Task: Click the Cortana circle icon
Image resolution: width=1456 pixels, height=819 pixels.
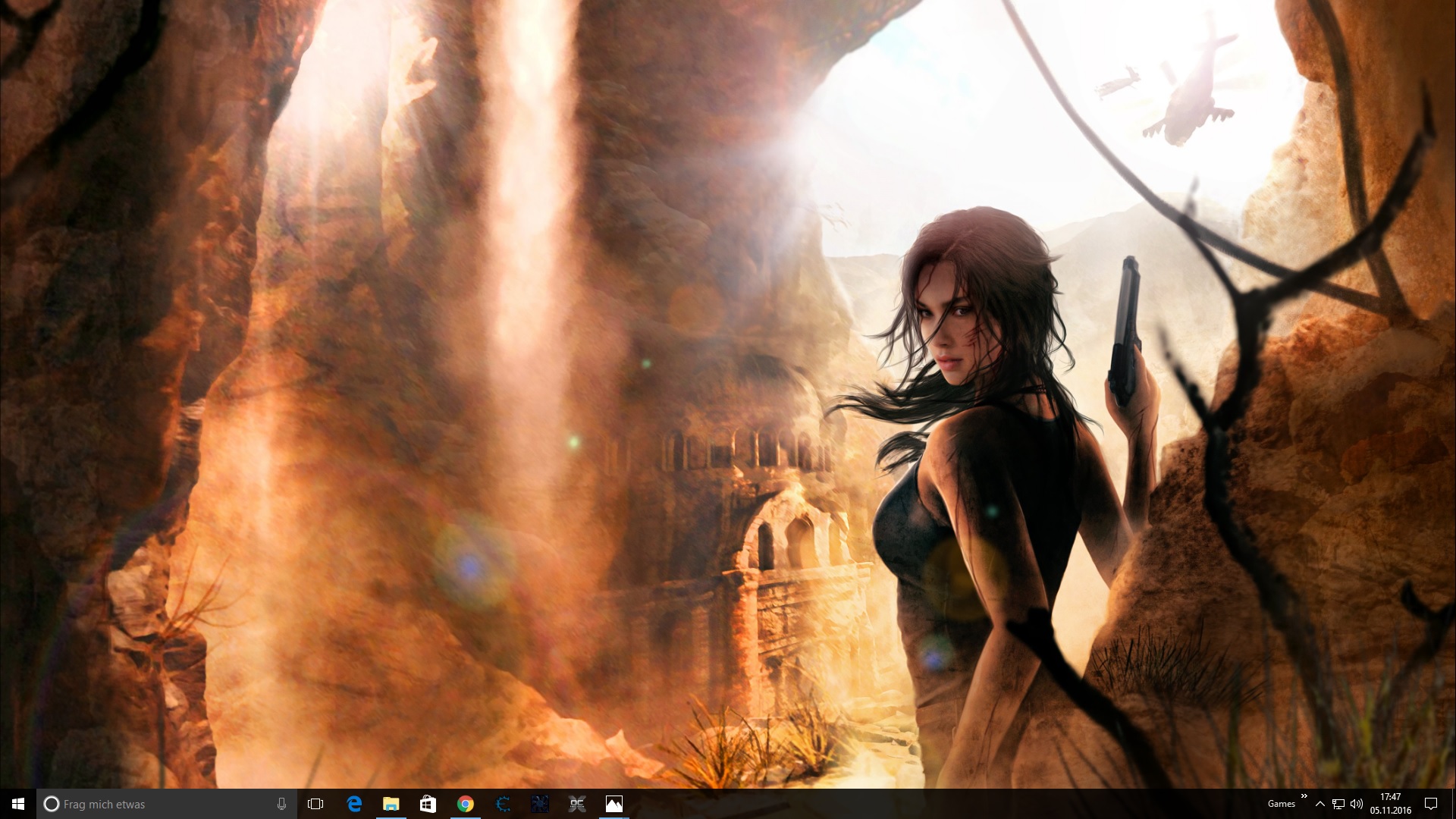Action: (x=52, y=804)
